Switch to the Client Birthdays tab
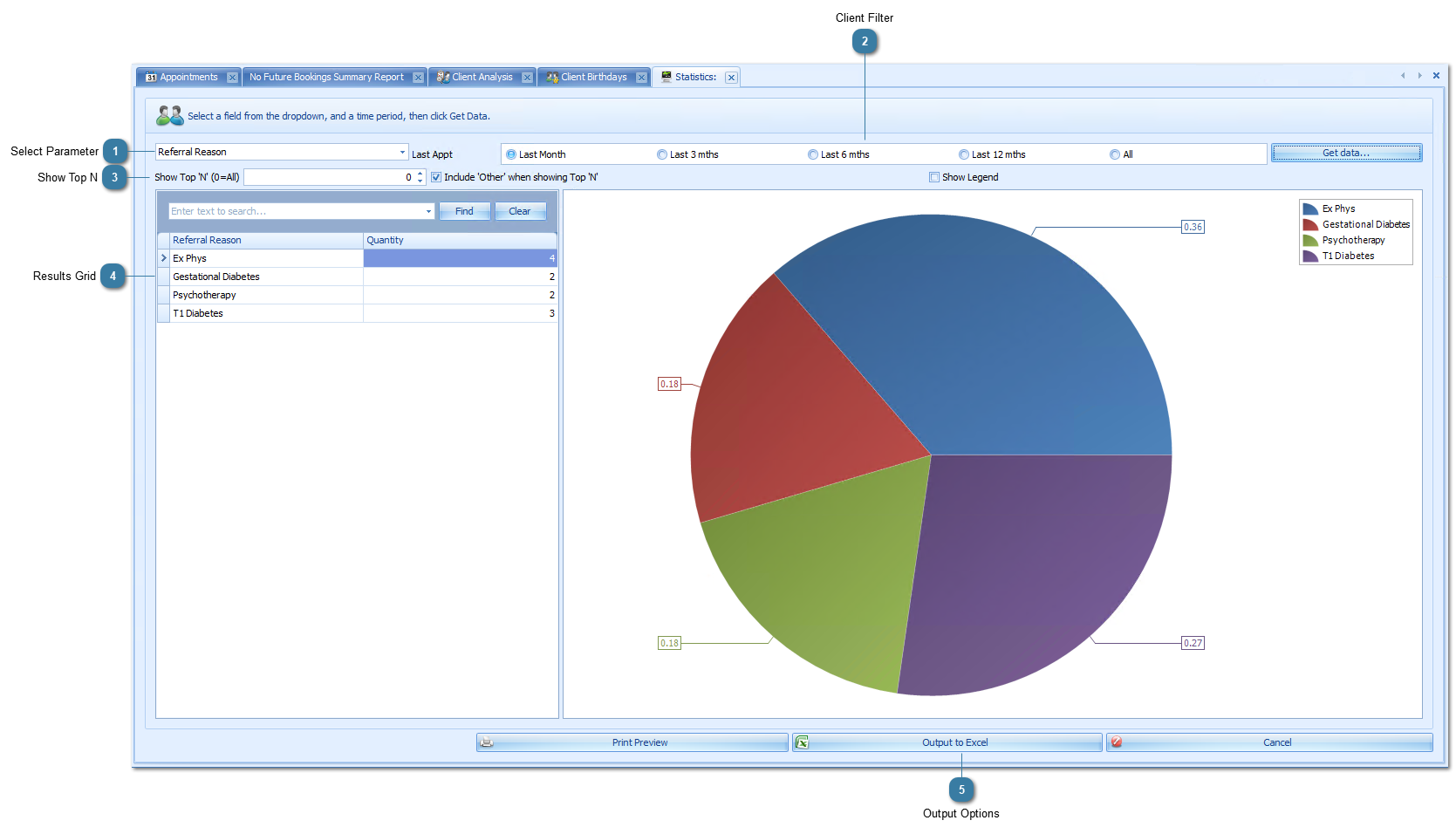Screen dimensions: 1456x834 594,78
